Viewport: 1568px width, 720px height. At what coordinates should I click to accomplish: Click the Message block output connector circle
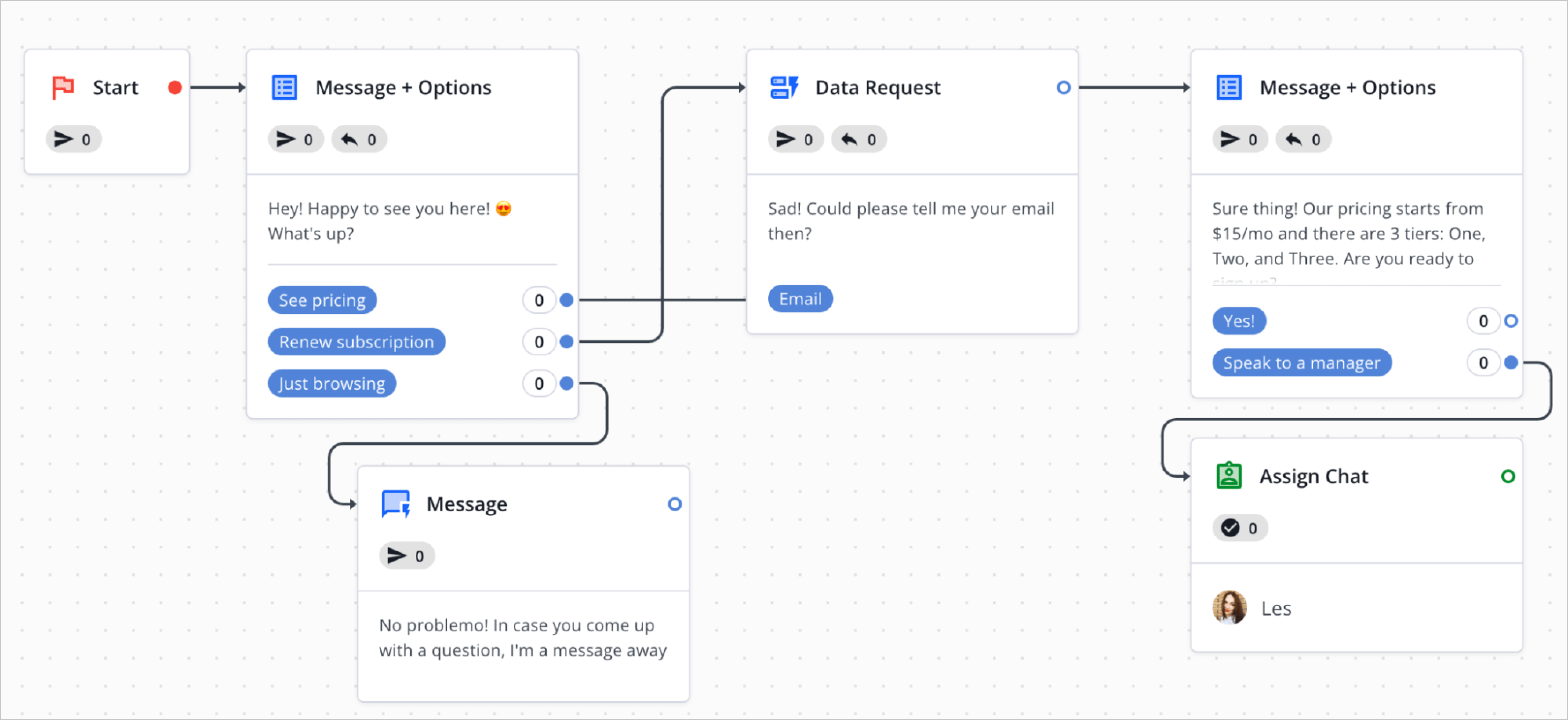(675, 504)
